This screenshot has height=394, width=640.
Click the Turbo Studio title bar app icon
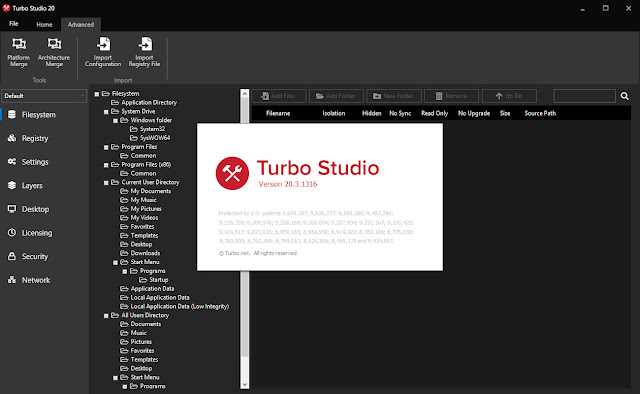point(6,8)
